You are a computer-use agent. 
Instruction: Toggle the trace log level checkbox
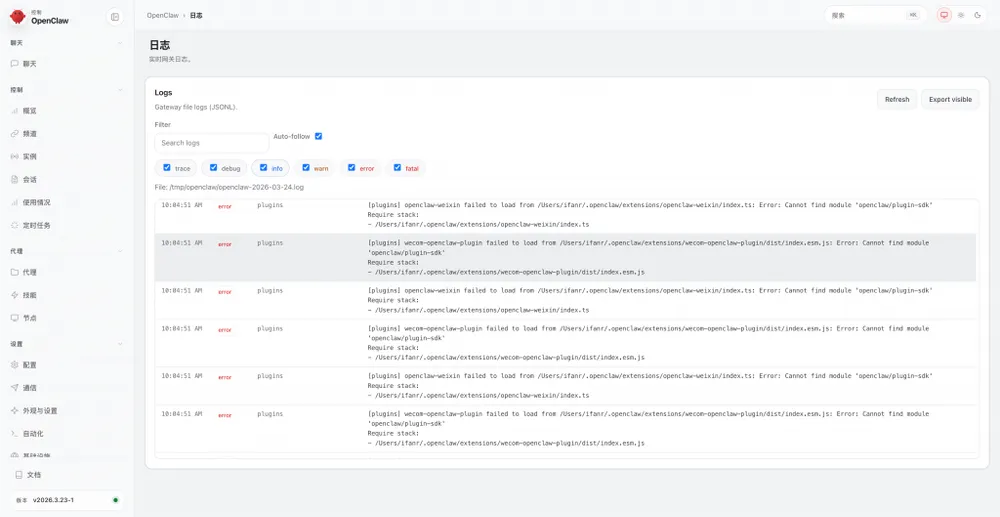click(x=167, y=168)
